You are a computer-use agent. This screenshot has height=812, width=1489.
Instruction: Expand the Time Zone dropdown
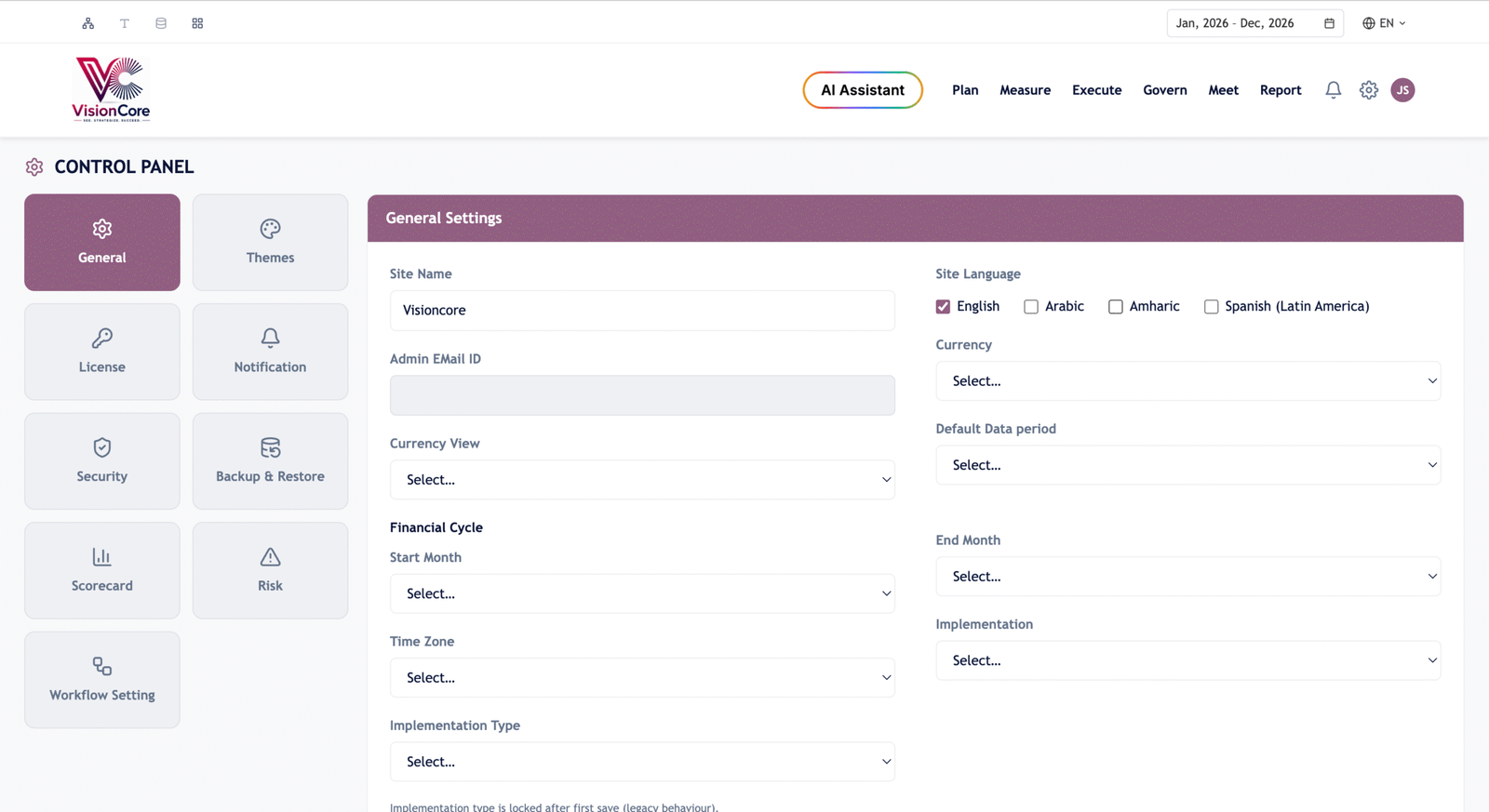(642, 678)
